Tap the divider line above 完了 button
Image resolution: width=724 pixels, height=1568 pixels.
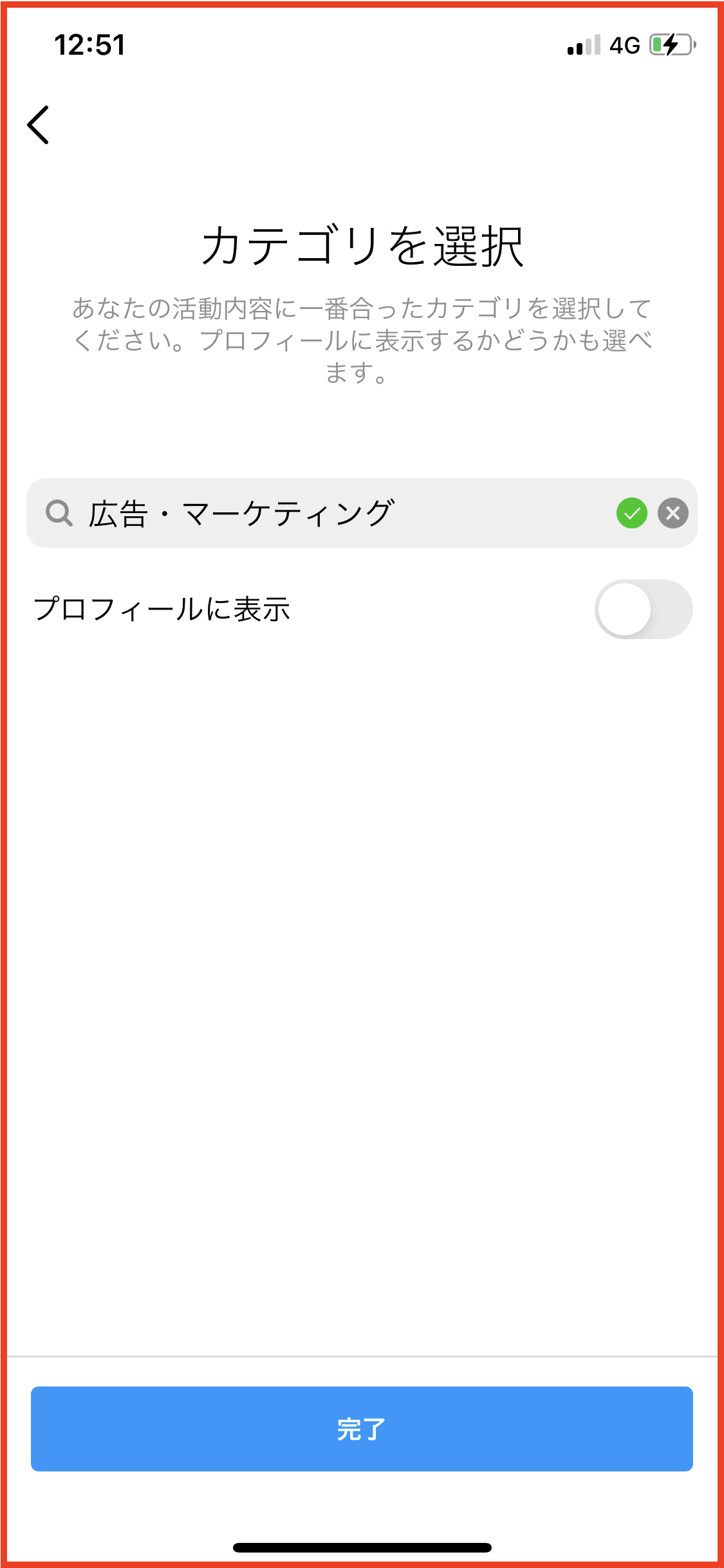[x=362, y=1356]
